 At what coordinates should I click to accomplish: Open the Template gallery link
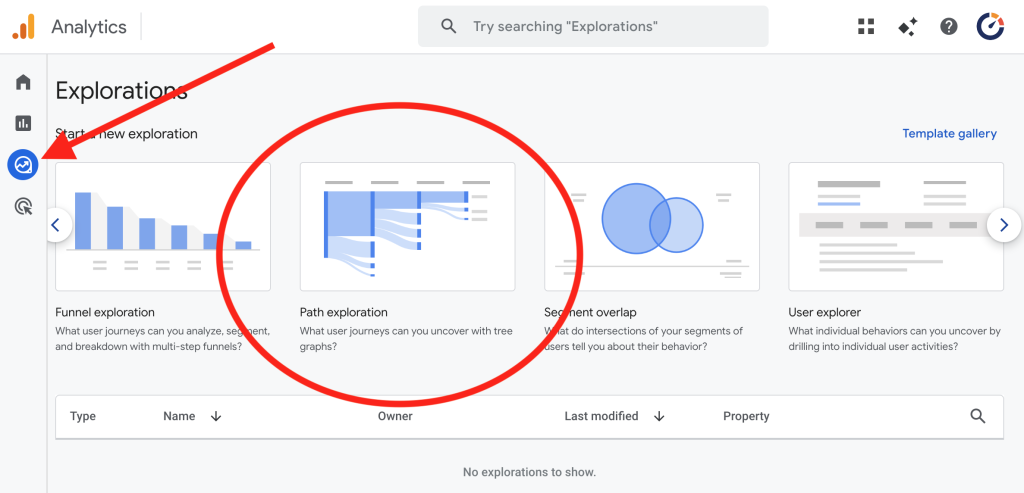[950, 134]
